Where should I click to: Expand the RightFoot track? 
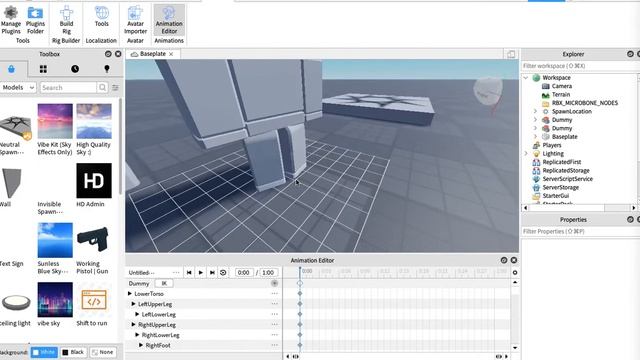pyautogui.click(x=141, y=345)
